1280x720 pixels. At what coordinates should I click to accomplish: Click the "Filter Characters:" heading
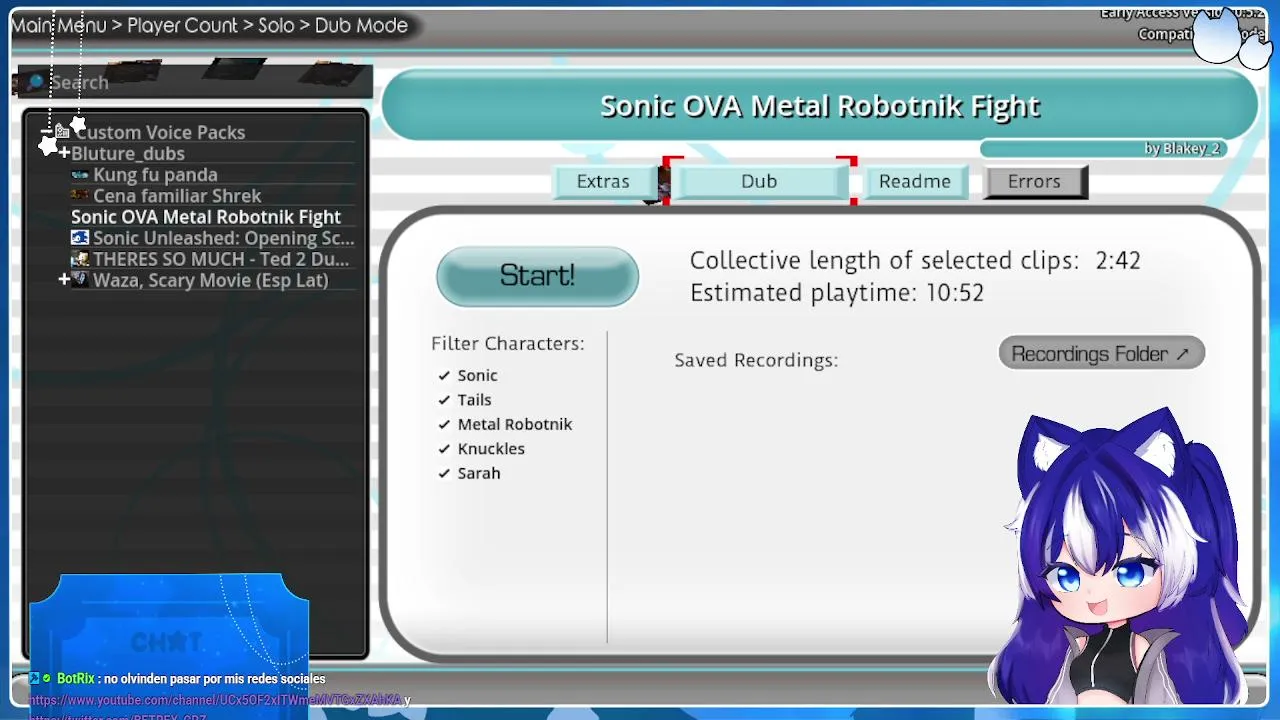click(508, 344)
